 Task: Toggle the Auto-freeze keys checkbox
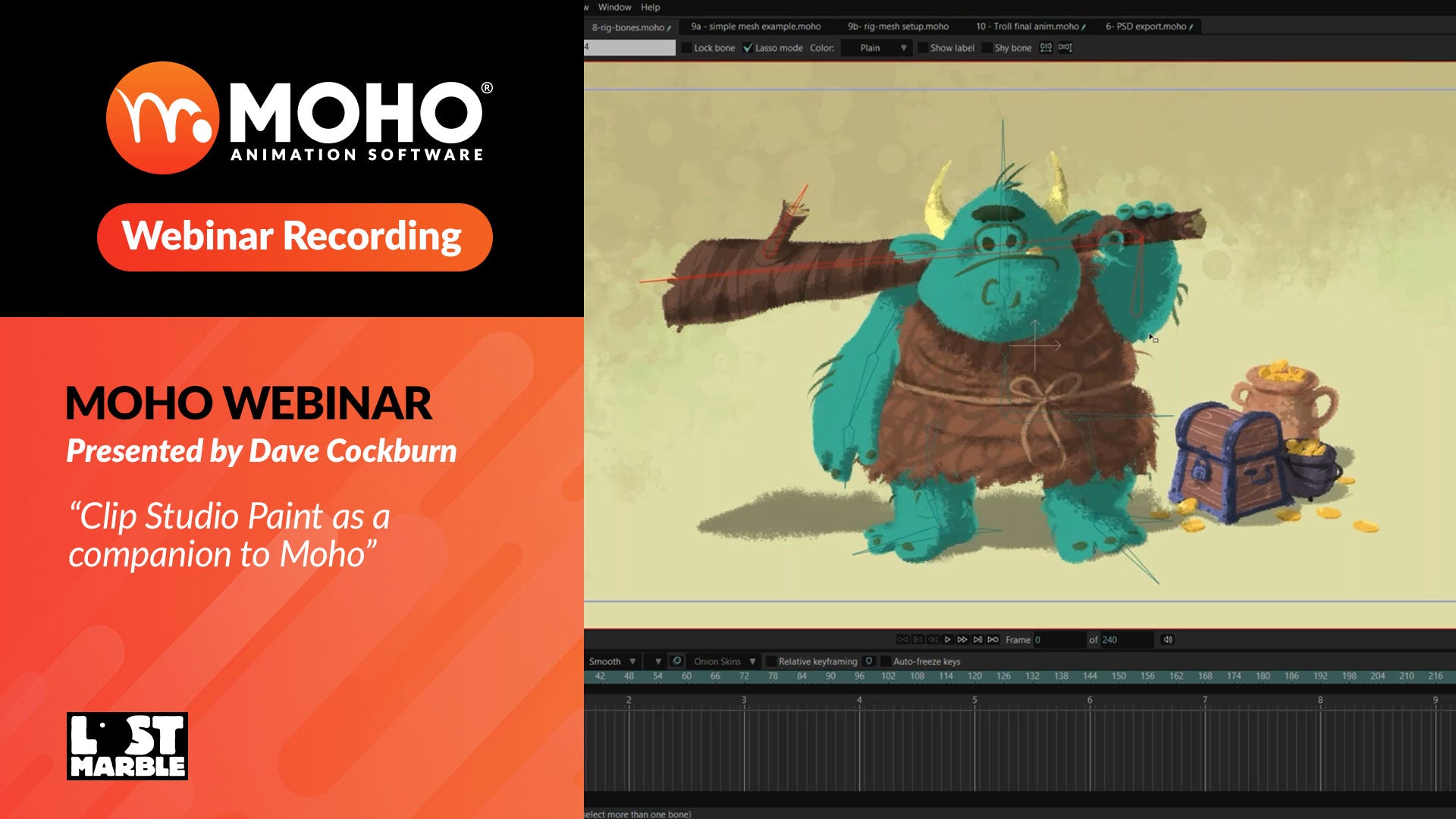[x=885, y=661]
